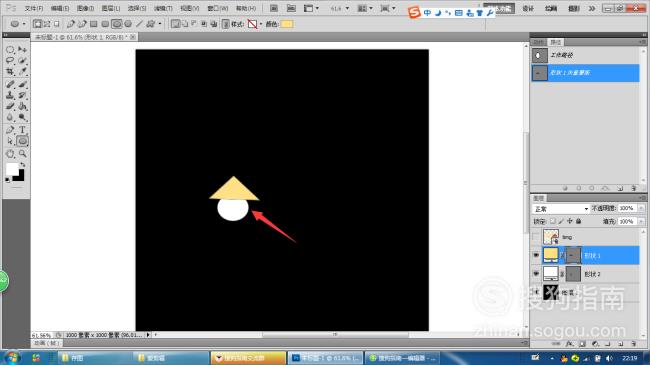Toggle visibility of background layer
Image resolution: width=650 pixels, height=365 pixels.
pyautogui.click(x=536, y=292)
